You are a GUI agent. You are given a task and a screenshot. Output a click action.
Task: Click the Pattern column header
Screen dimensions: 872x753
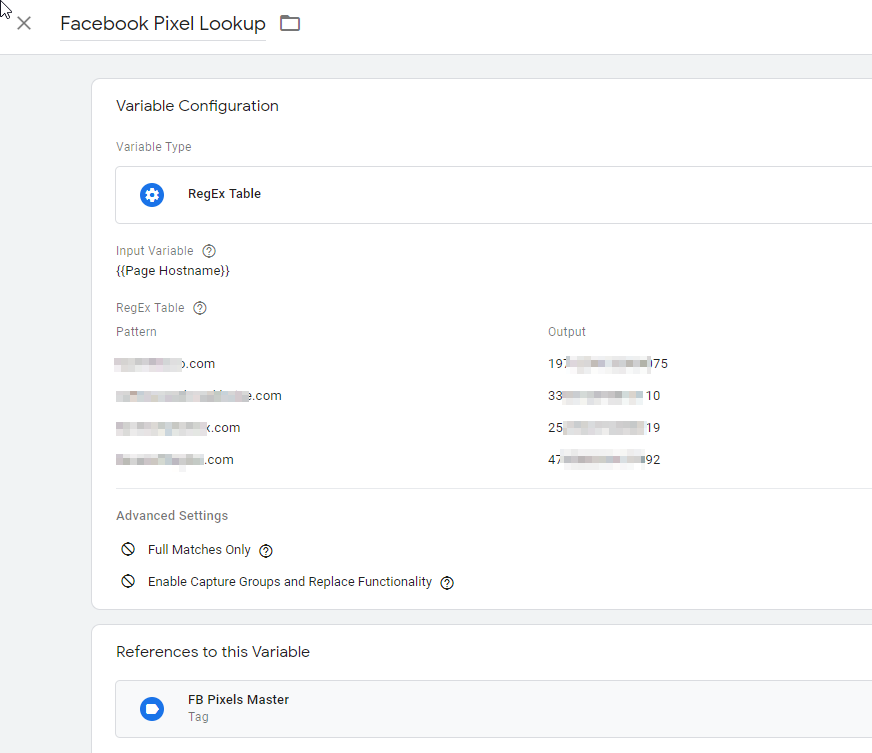point(136,332)
